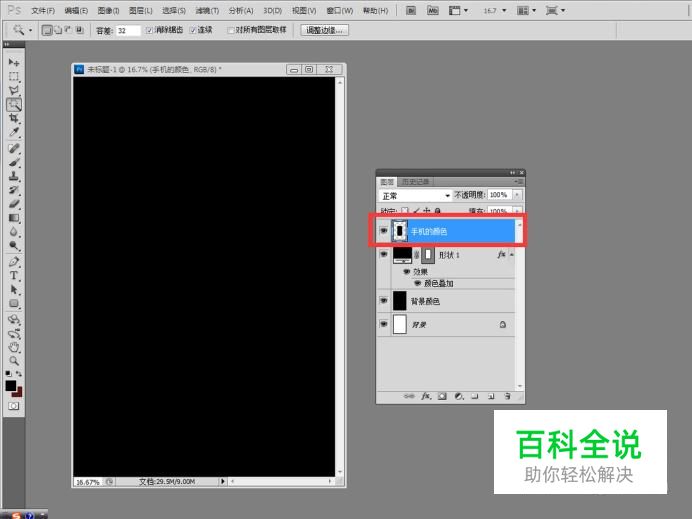This screenshot has height=519, width=692.
Task: Select the Hand tool
Action: click(x=14, y=347)
